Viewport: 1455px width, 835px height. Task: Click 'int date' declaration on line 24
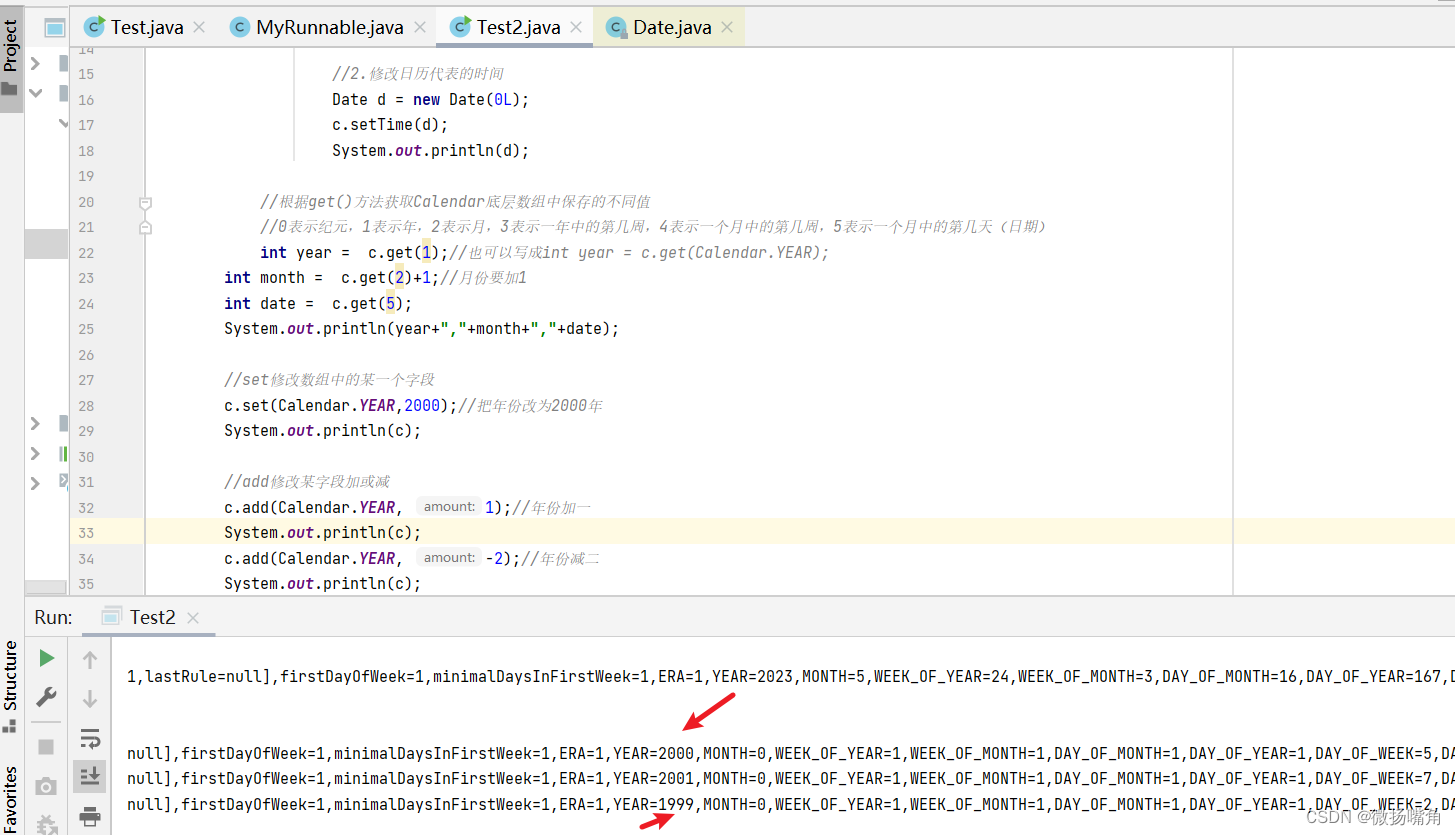(260, 304)
